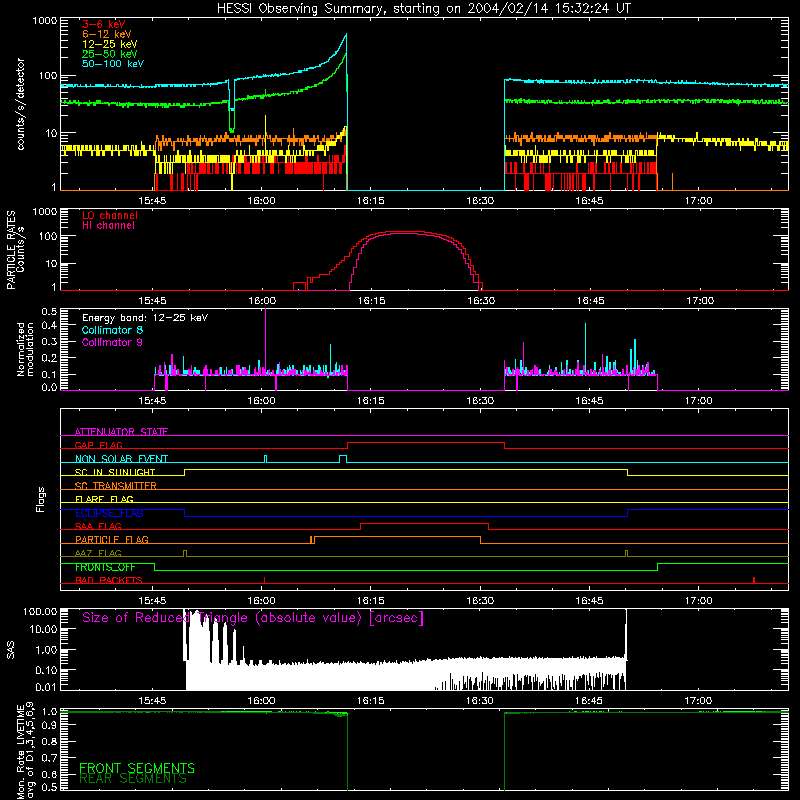
Task: Click the 0.9 tick on the livetime axis
Action: click(49, 726)
